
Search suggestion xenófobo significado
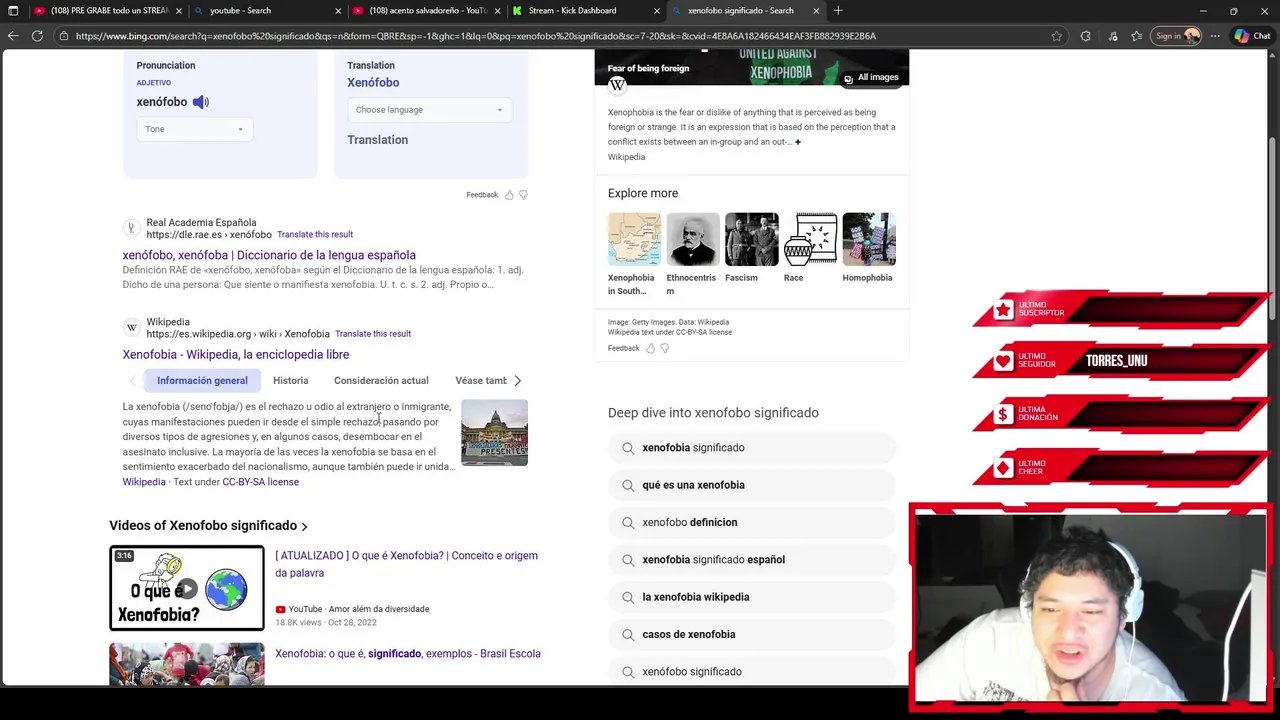pyautogui.click(x=751, y=672)
